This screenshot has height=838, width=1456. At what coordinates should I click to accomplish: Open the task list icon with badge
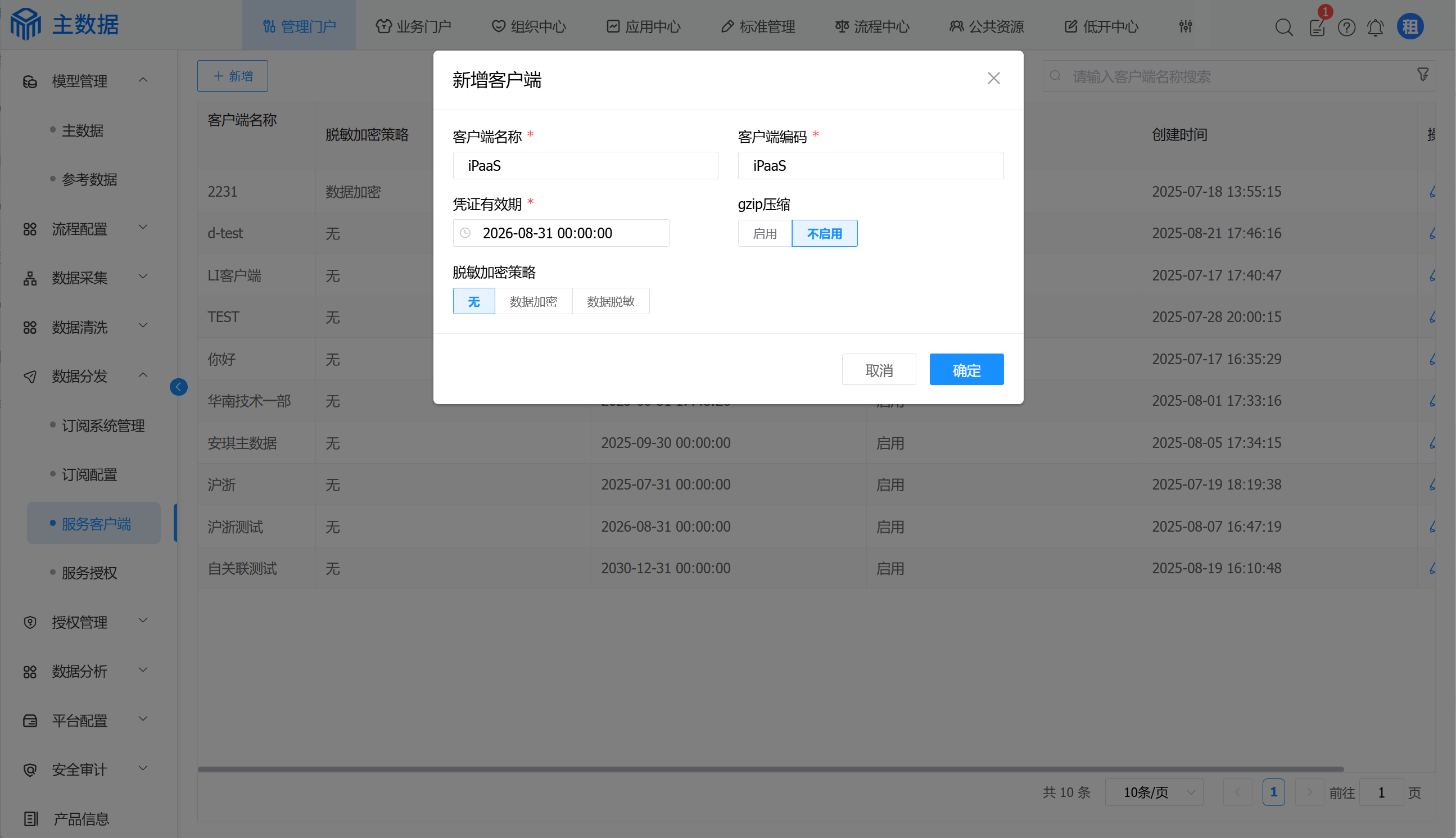1317,27
